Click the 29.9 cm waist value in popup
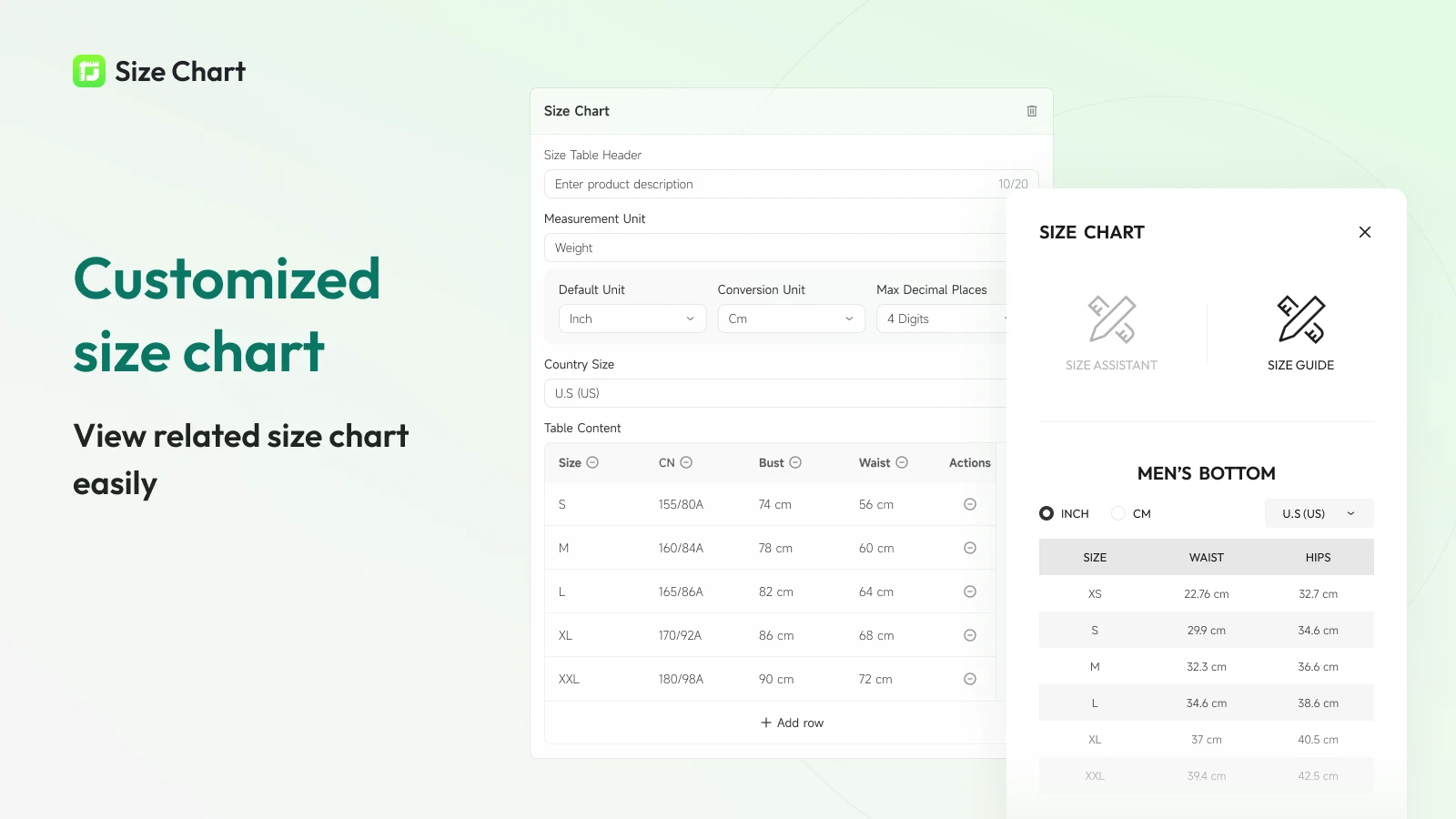 click(1206, 631)
